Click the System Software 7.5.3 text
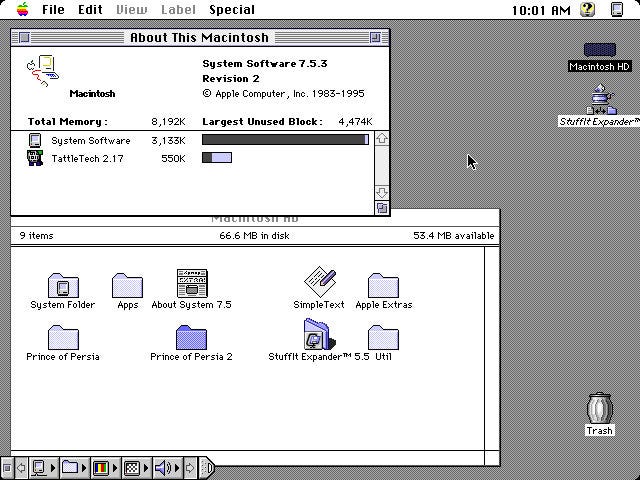 [x=264, y=64]
